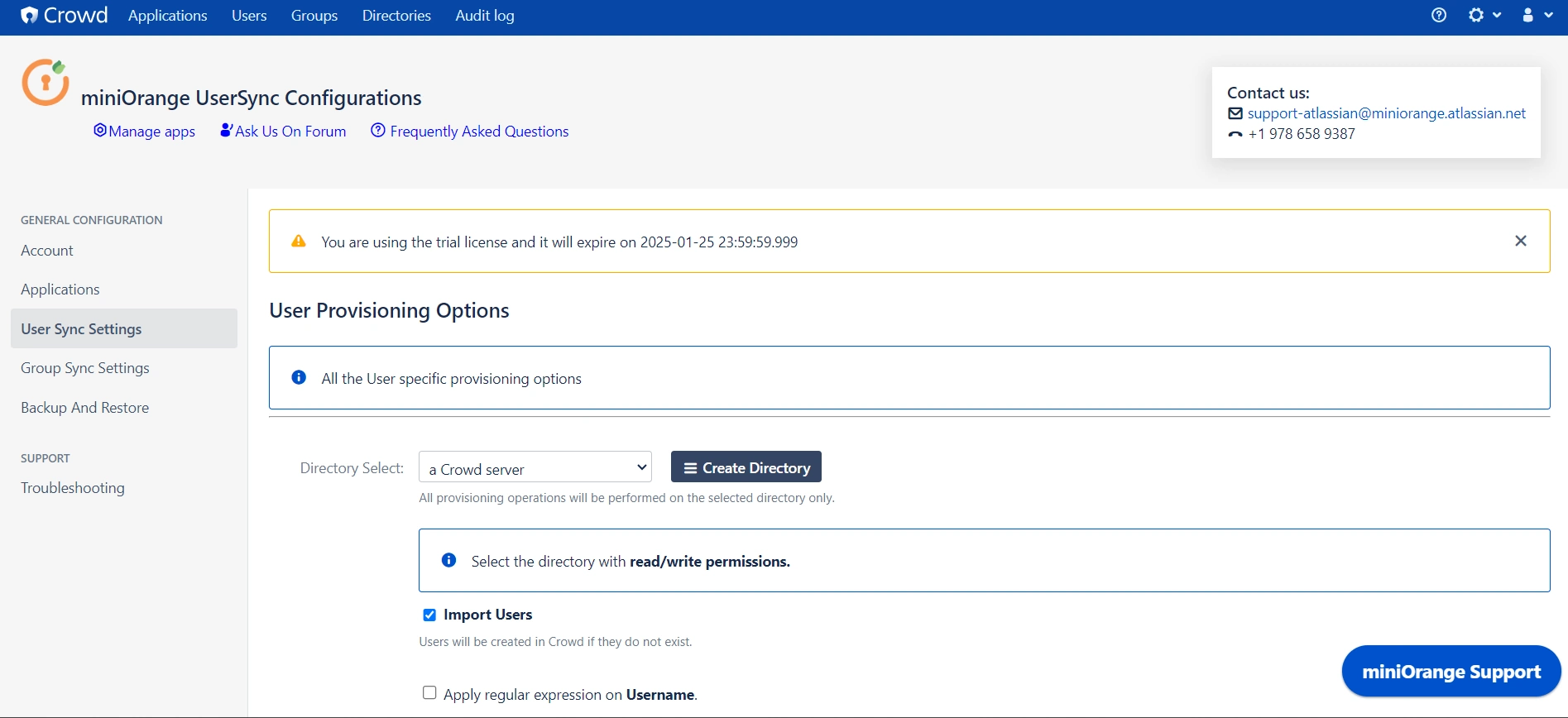
Task: Click info icon beside read/write permissions note
Action: coord(448,561)
